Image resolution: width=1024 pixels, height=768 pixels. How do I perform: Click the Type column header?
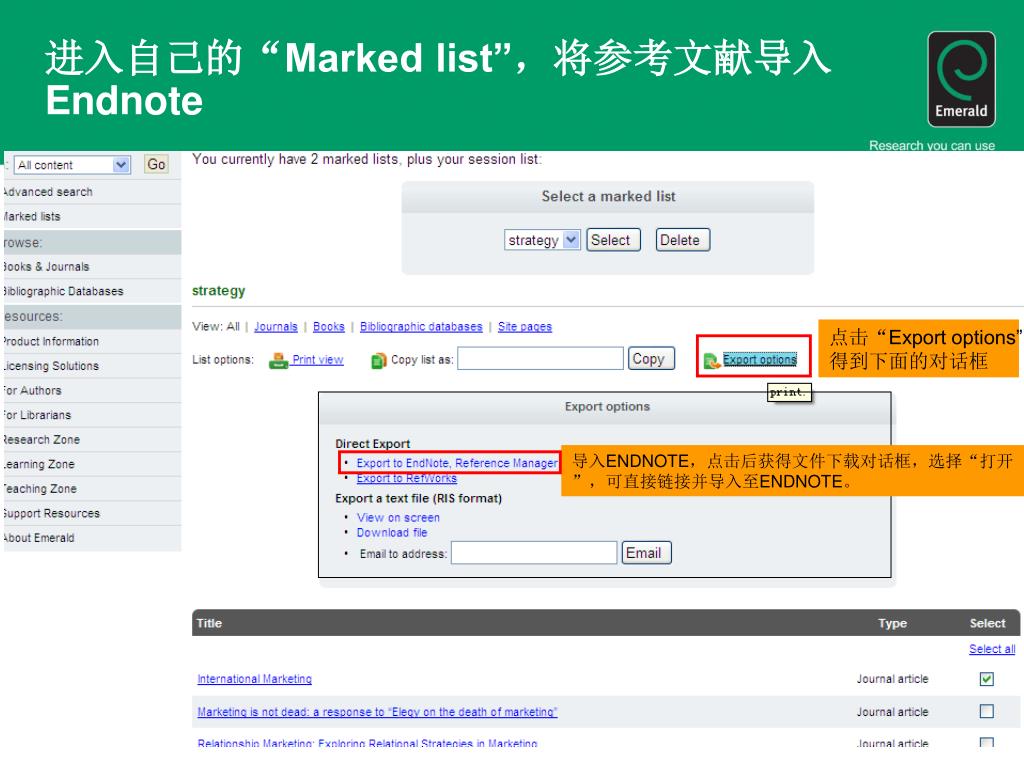[892, 623]
